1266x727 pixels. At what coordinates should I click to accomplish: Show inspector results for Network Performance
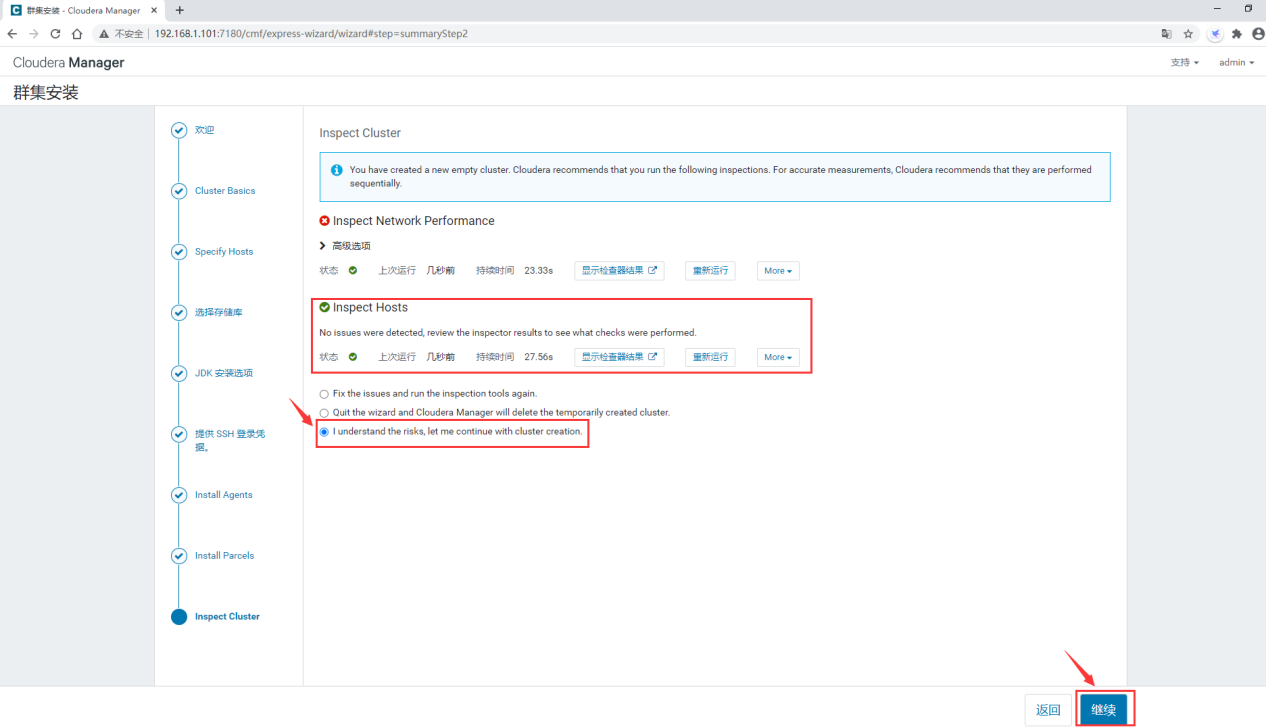click(619, 271)
